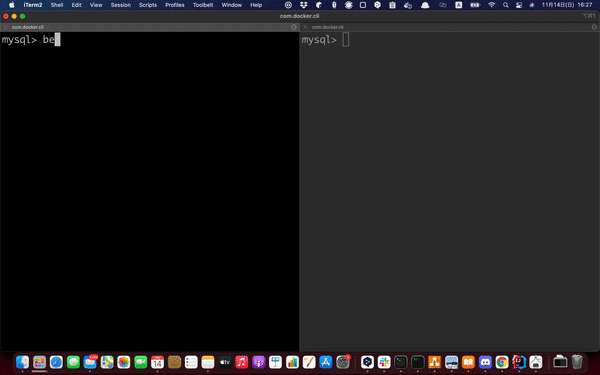Open Slack from the Dock
Screen dimensions: 600x375
(x=384, y=362)
